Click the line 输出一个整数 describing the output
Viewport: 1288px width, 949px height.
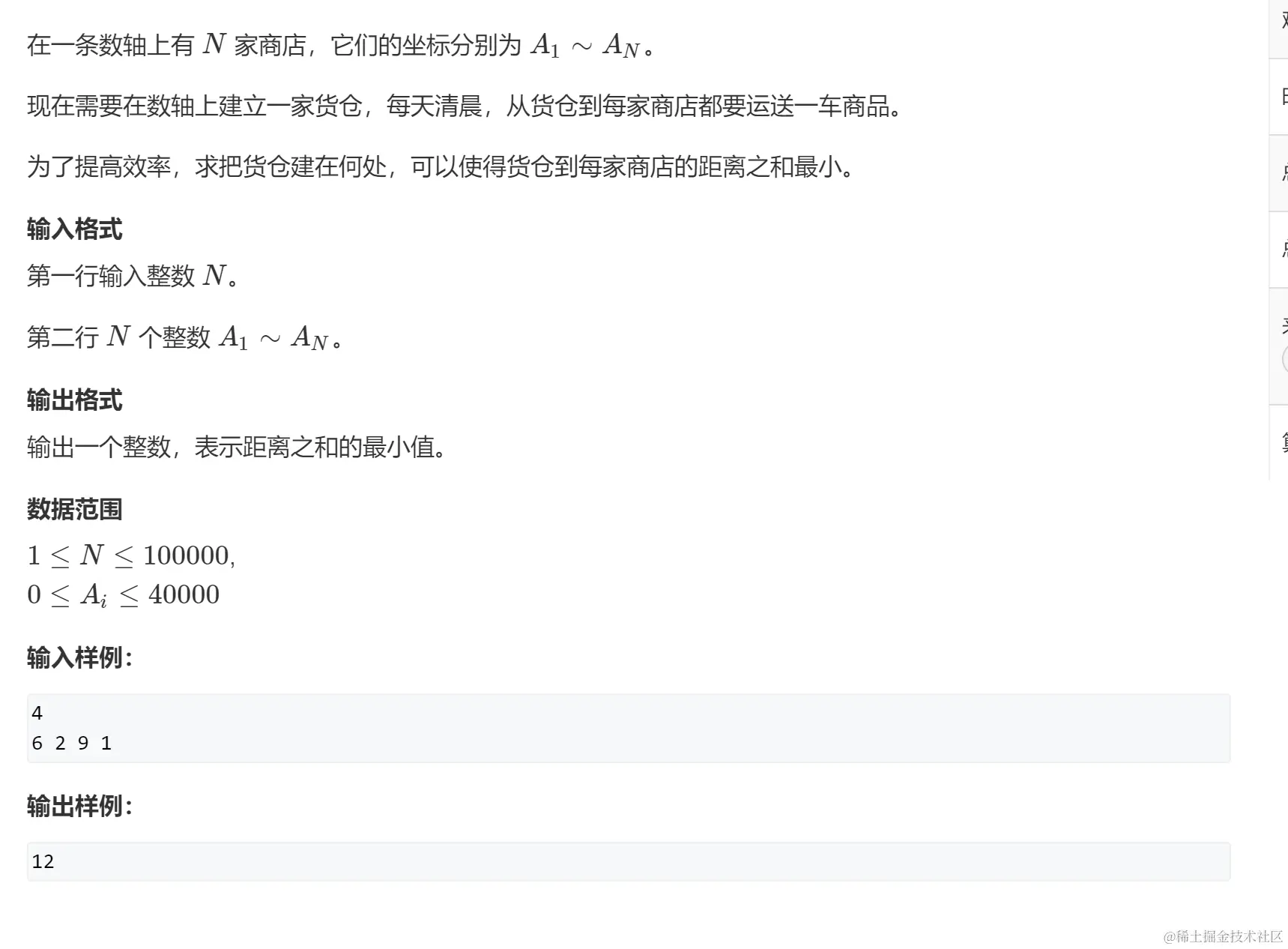click(x=237, y=448)
